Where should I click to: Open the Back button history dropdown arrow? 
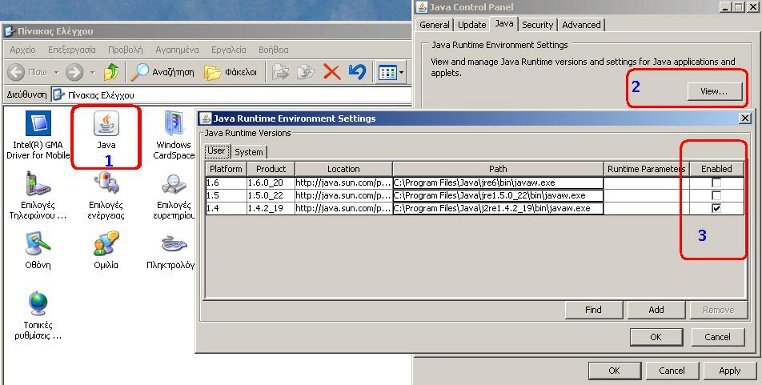click(56, 73)
